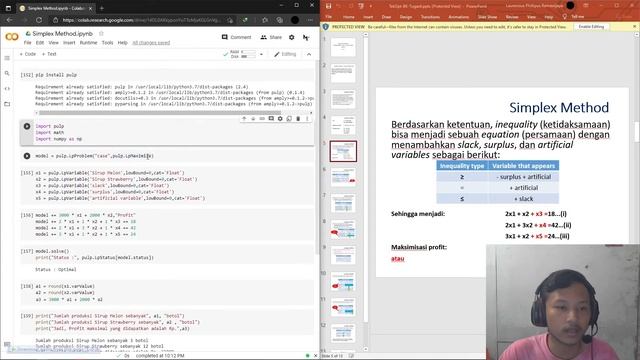
Task: Open PowerPoint ribbon display options
Action: pos(586,6)
